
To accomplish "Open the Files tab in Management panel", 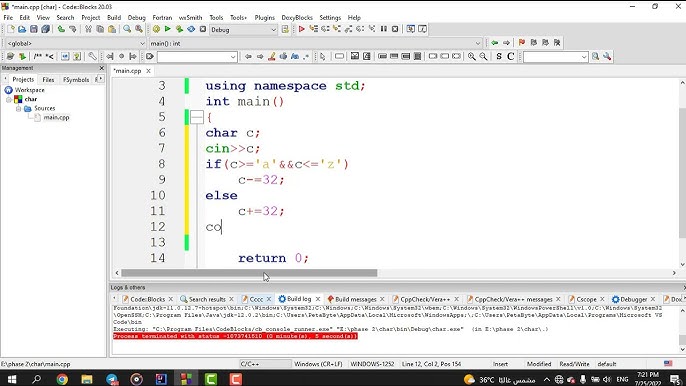I will 48,80.
